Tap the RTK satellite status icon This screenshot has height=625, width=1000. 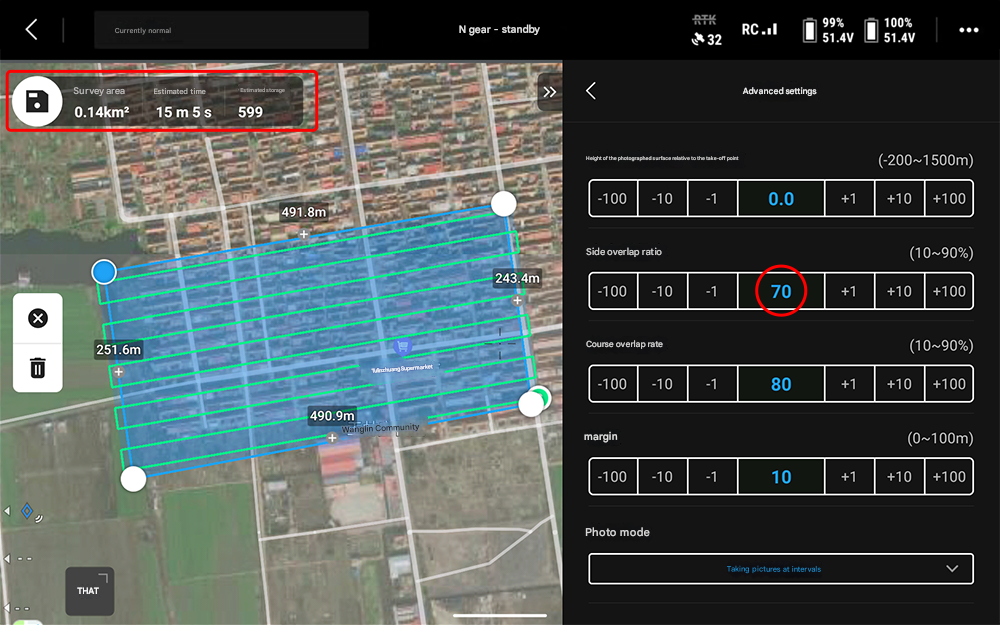pos(706,30)
